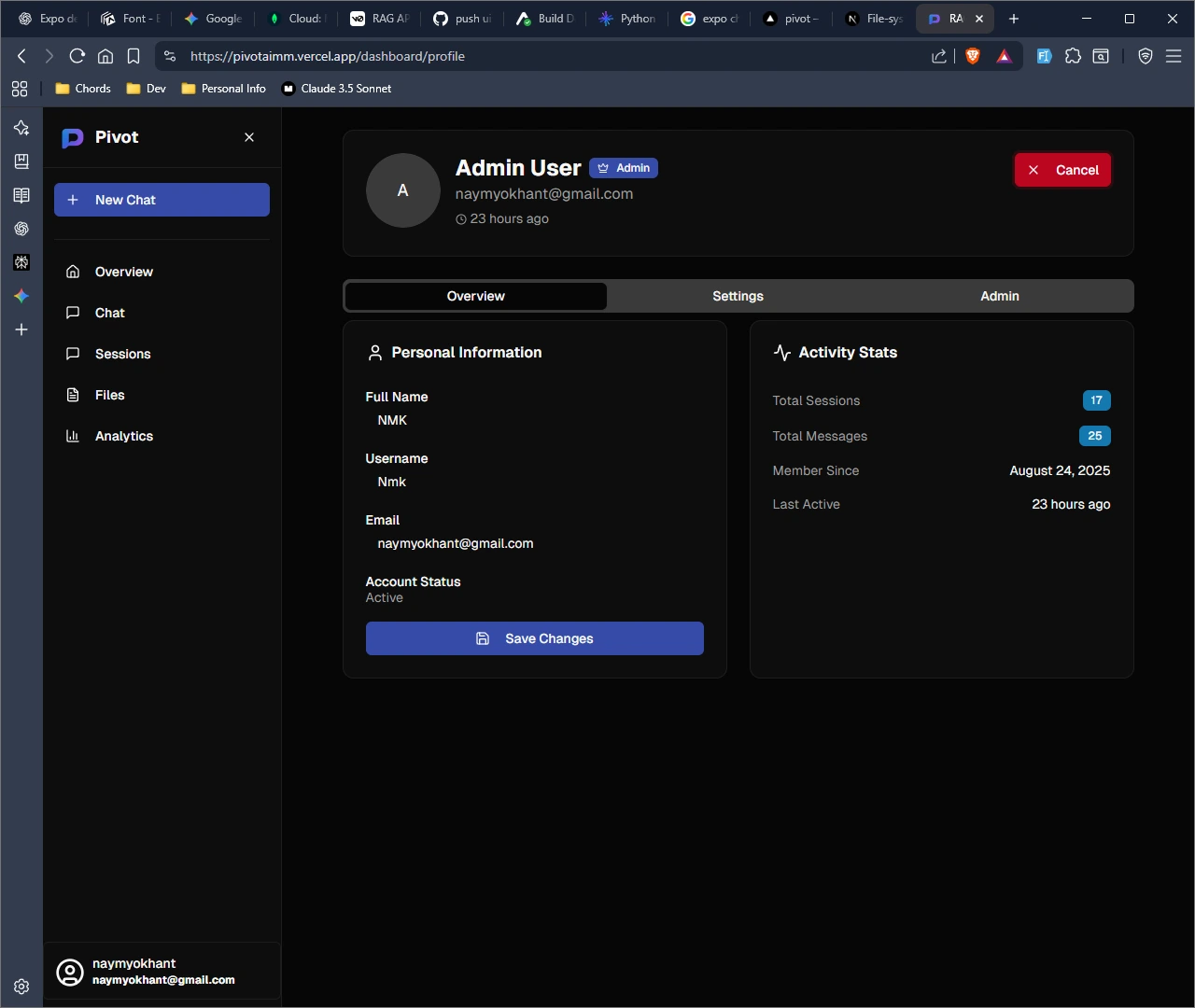Collapse the sidebar with the X
The width and height of the screenshot is (1195, 1008).
click(x=249, y=137)
